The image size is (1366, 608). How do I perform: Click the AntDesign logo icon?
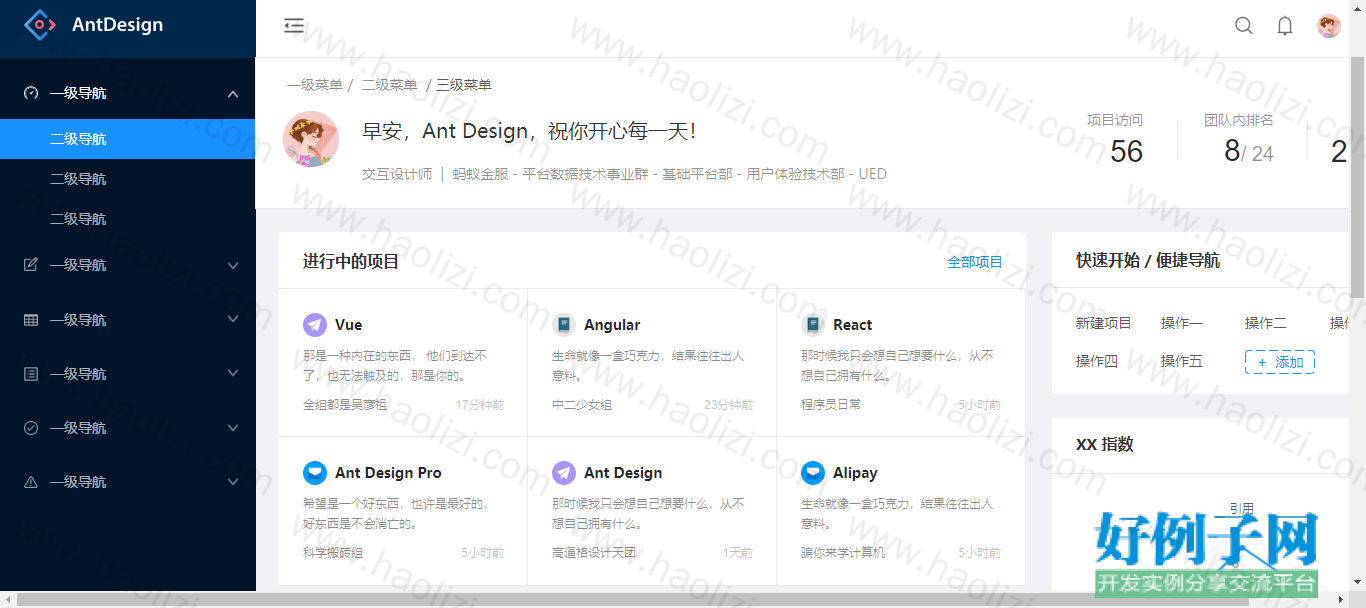coord(40,25)
